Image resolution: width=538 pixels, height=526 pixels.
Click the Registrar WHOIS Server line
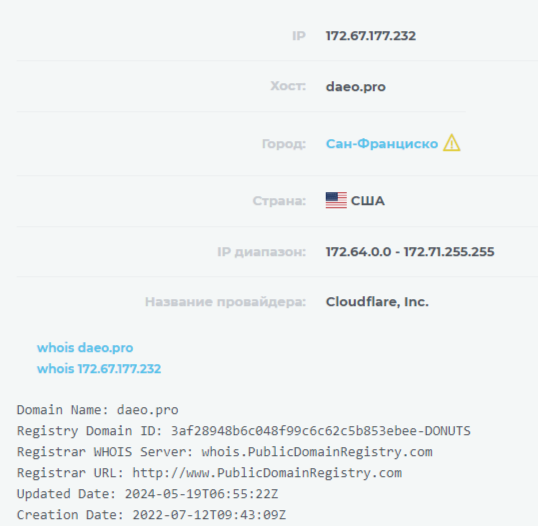pos(224,452)
